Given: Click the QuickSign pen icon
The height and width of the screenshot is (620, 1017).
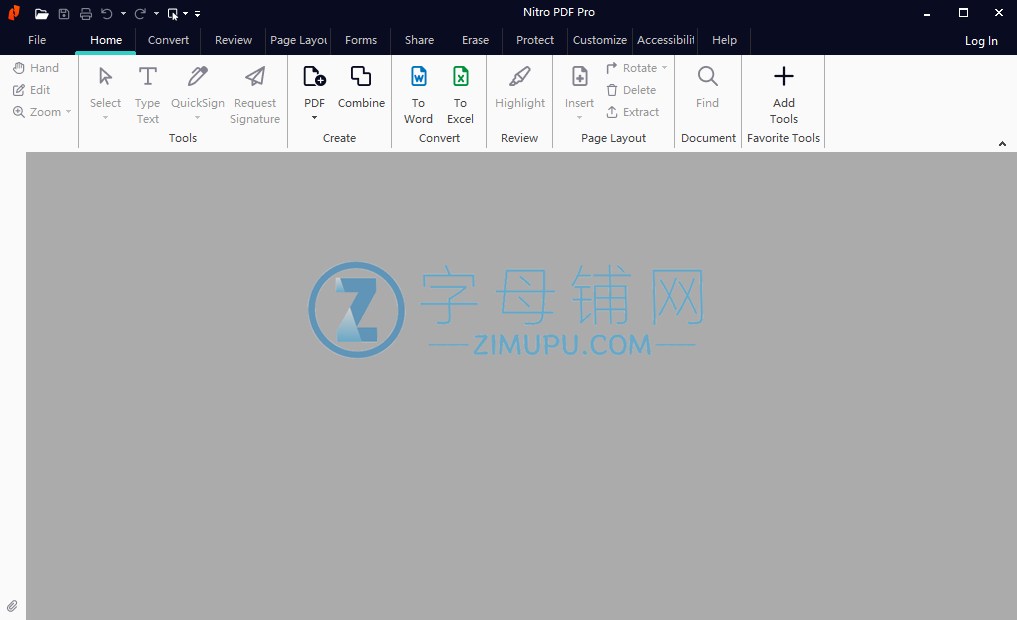Looking at the screenshot, I should click(x=198, y=77).
